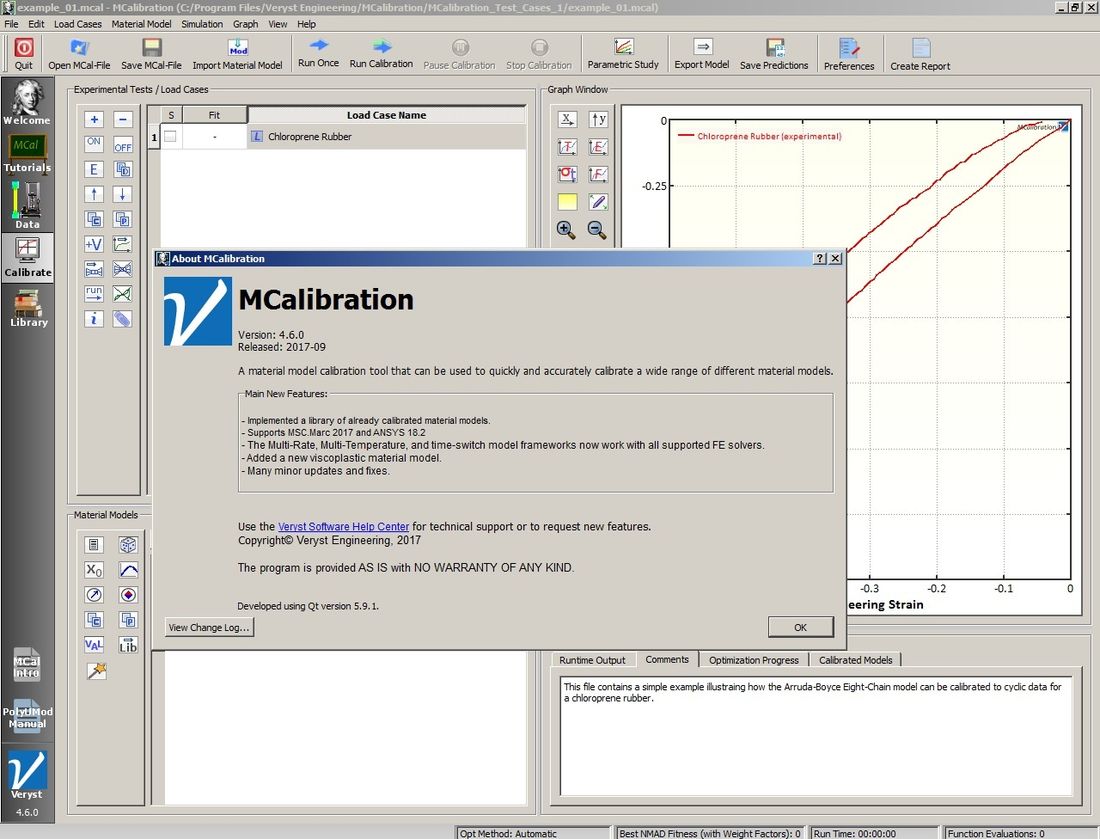The width and height of the screenshot is (1100, 839).
Task: Turn off load cases with OFF button
Action: coord(123,145)
